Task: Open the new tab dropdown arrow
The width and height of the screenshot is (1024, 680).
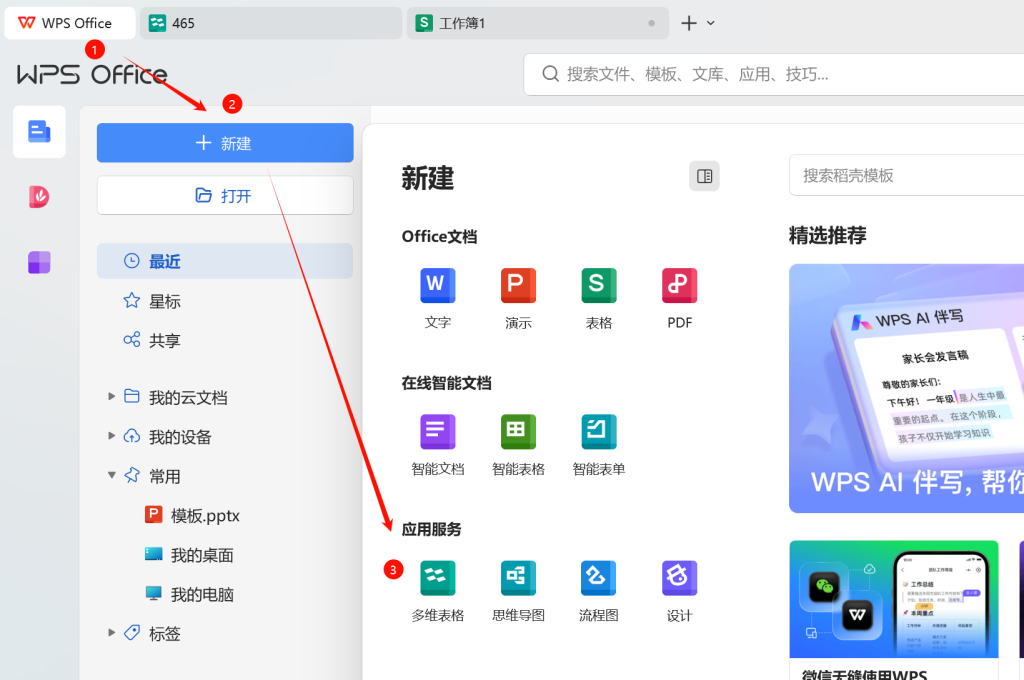Action: coord(711,23)
